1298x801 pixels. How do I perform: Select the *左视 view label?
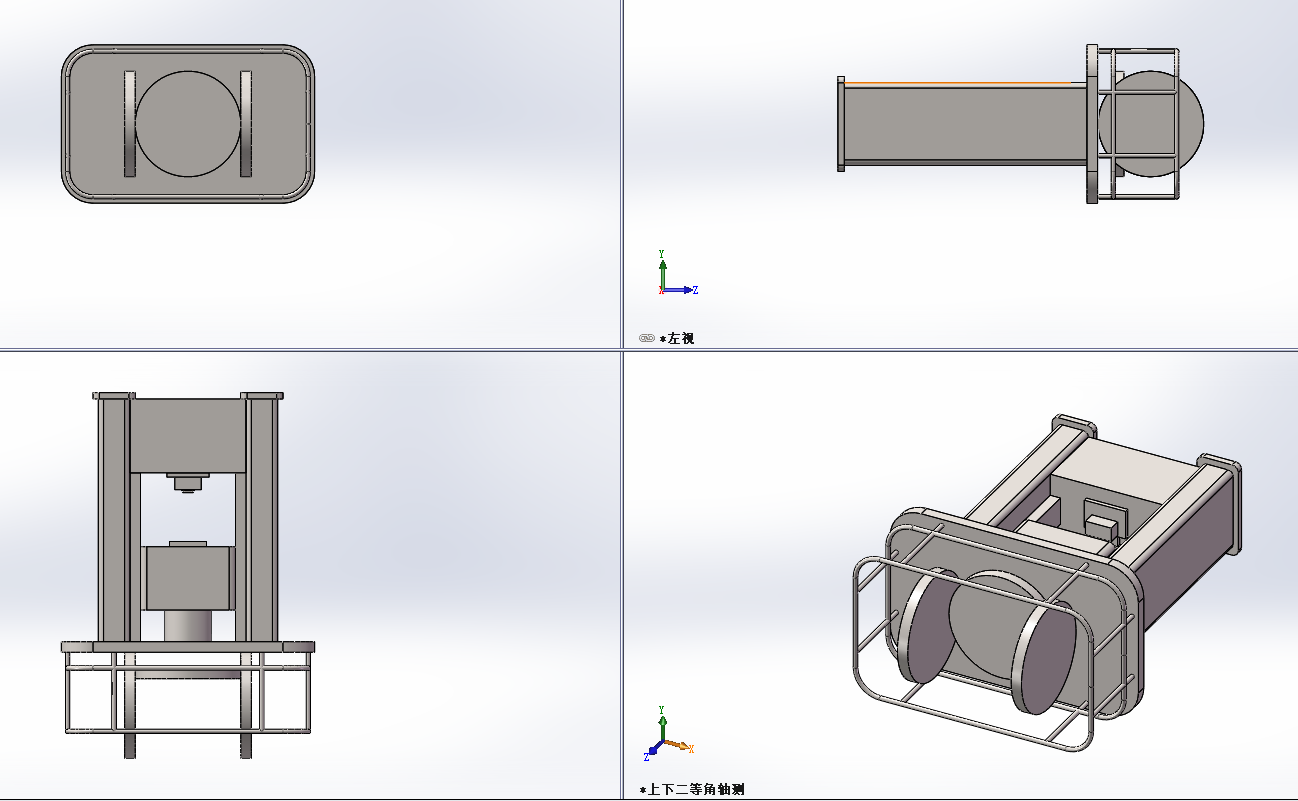pos(677,338)
